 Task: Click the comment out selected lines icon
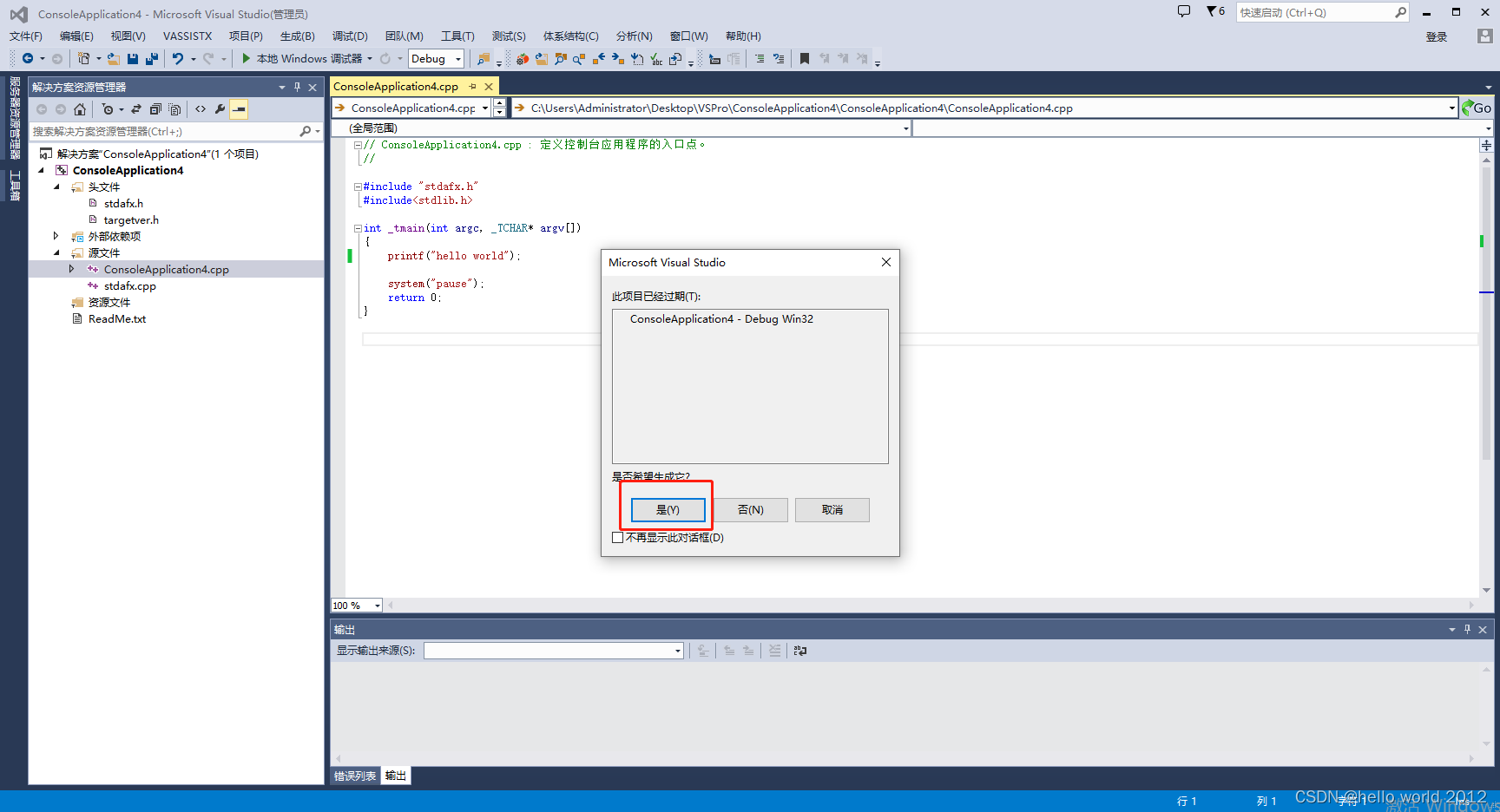(760, 59)
